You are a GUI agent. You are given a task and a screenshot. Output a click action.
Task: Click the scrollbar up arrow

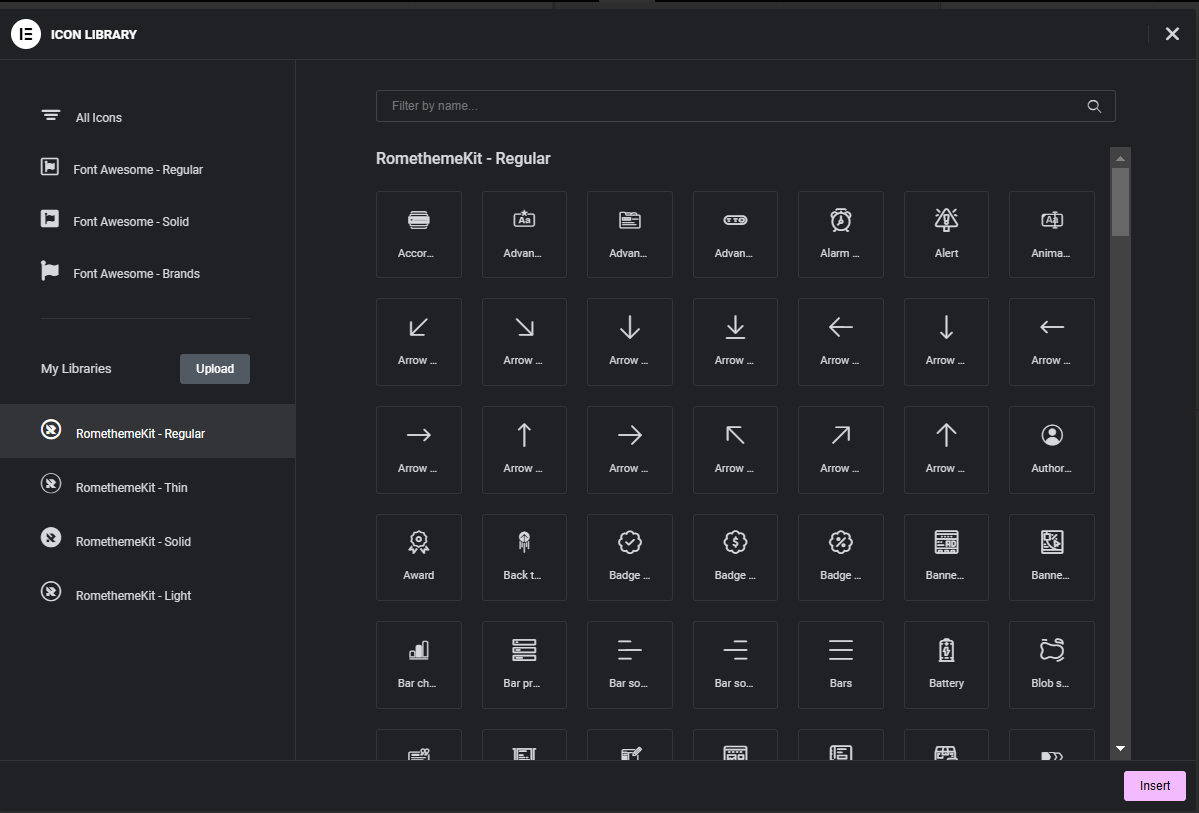point(1120,158)
